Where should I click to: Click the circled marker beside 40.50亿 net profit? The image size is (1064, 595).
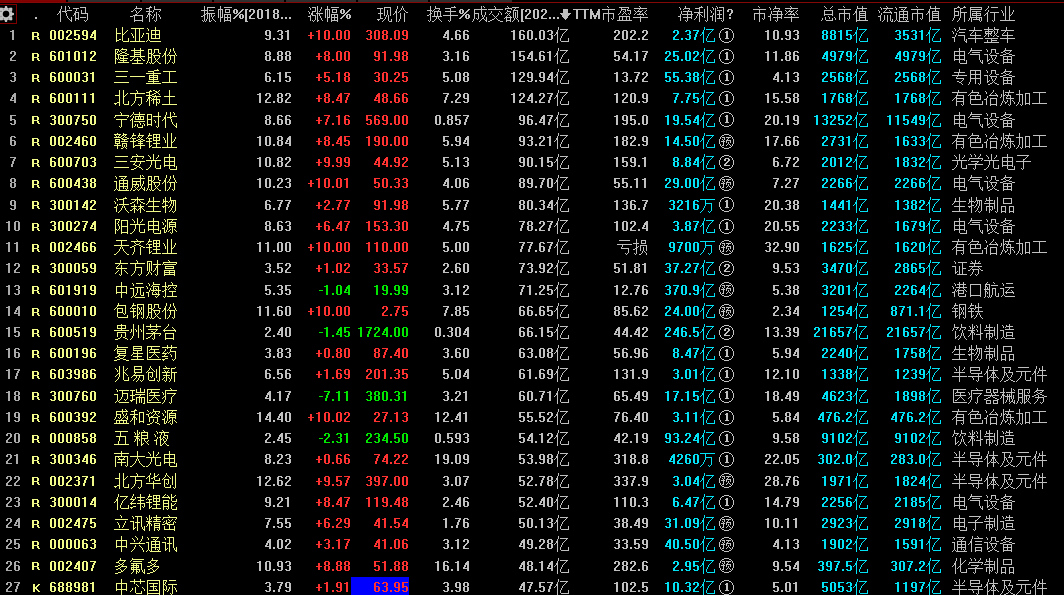coord(726,545)
